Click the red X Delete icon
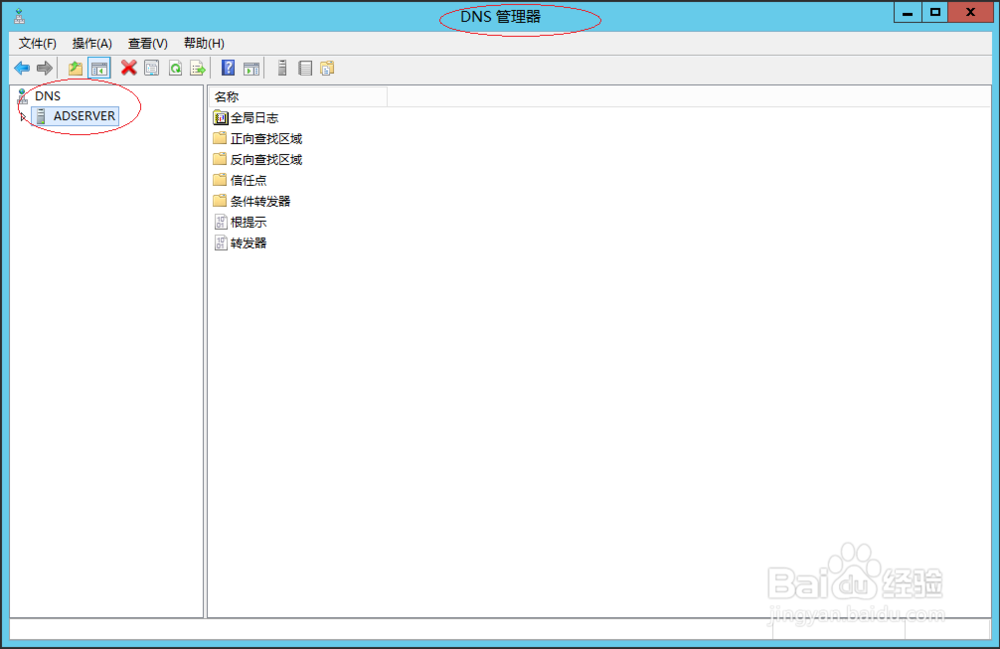Viewport: 1000px width, 649px height. click(128, 67)
